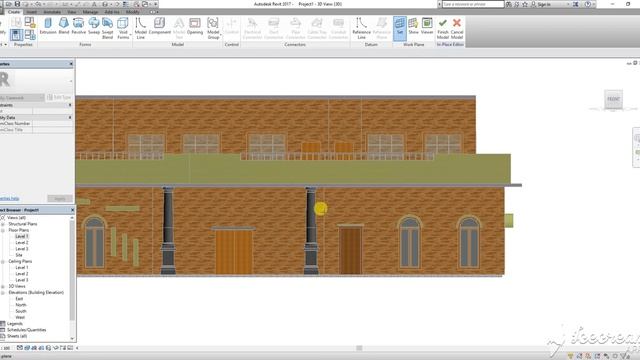Switch to the Create ribbon tab
The image size is (640, 360).
pos(14,12)
